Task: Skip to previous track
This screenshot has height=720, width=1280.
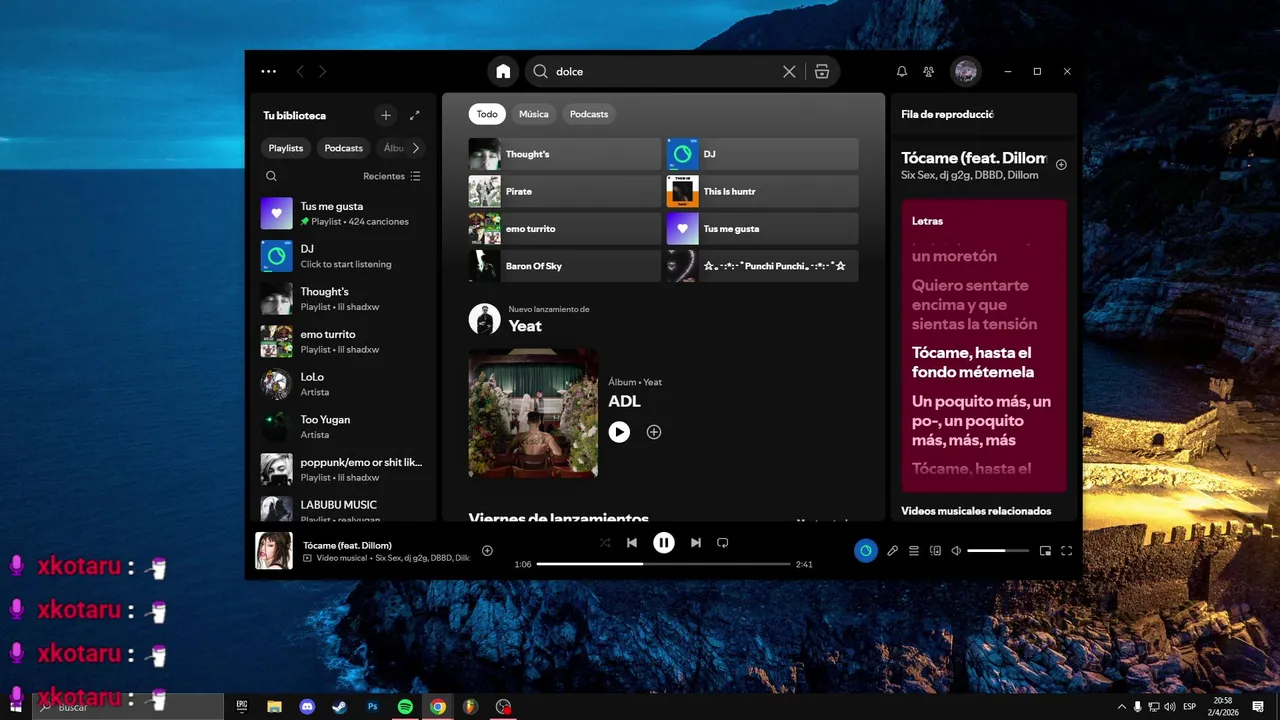Action: point(632,542)
